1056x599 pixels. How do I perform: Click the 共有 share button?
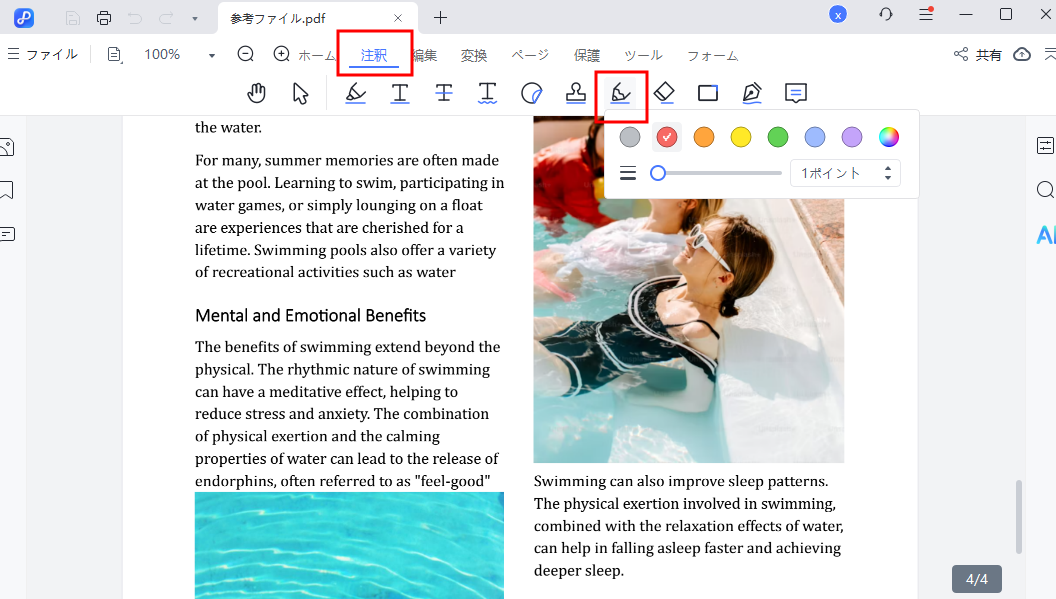coord(978,55)
